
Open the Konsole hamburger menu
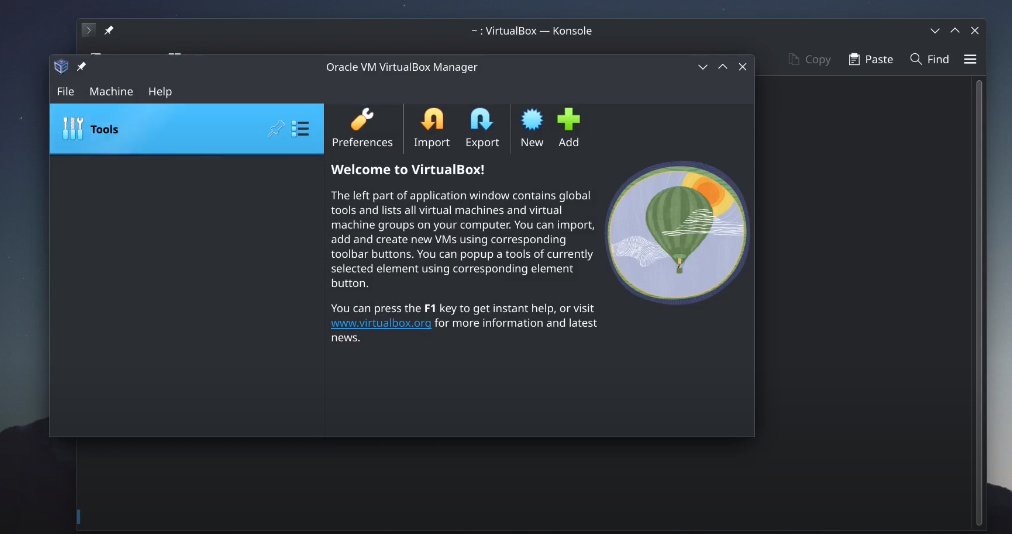click(x=970, y=59)
